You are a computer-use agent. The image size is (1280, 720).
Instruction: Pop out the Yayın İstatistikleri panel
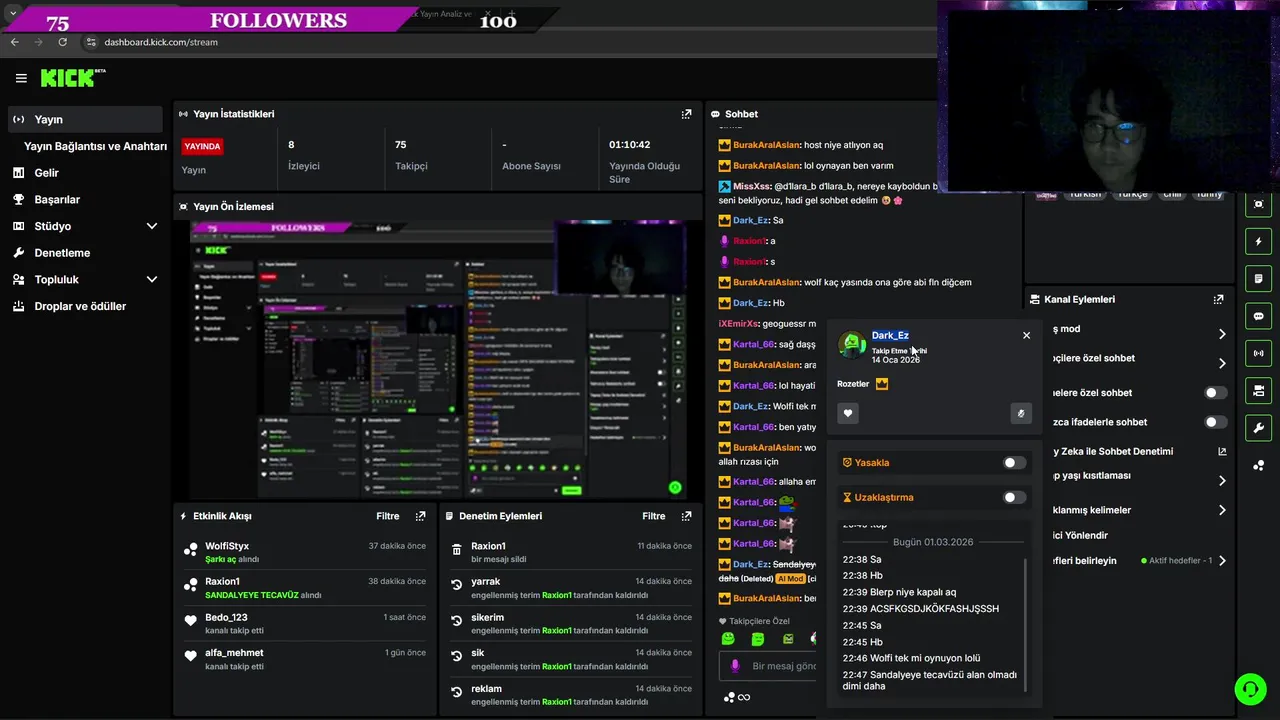pos(686,114)
